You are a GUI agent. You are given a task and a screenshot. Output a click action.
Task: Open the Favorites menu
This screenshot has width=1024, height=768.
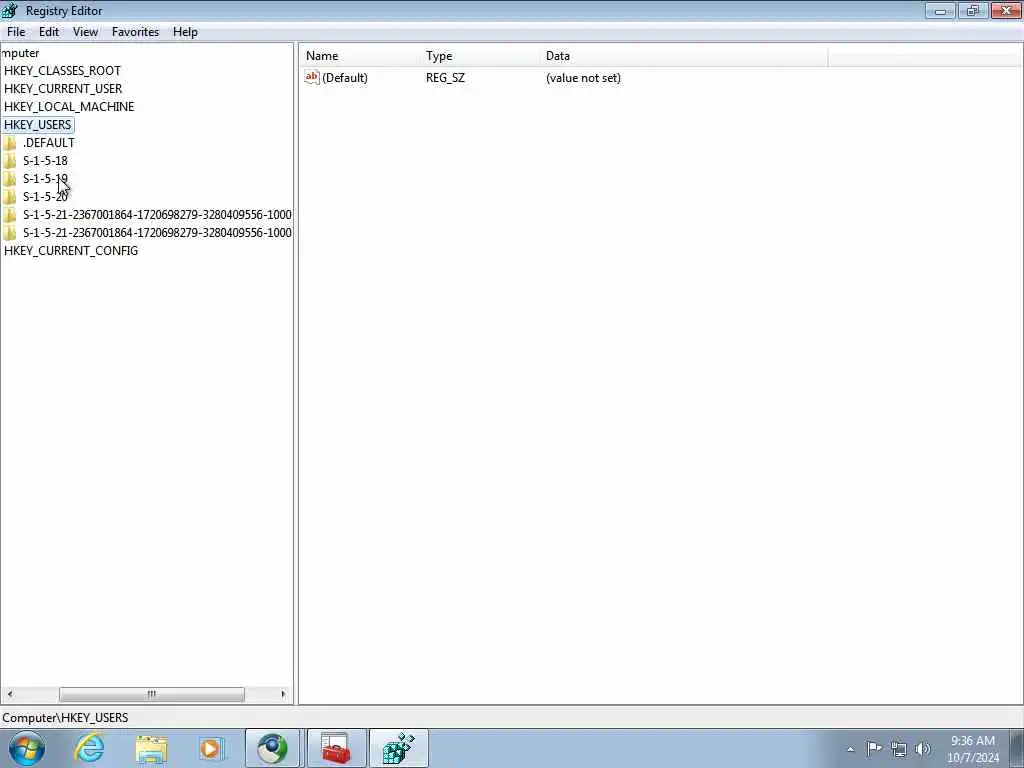tap(135, 32)
